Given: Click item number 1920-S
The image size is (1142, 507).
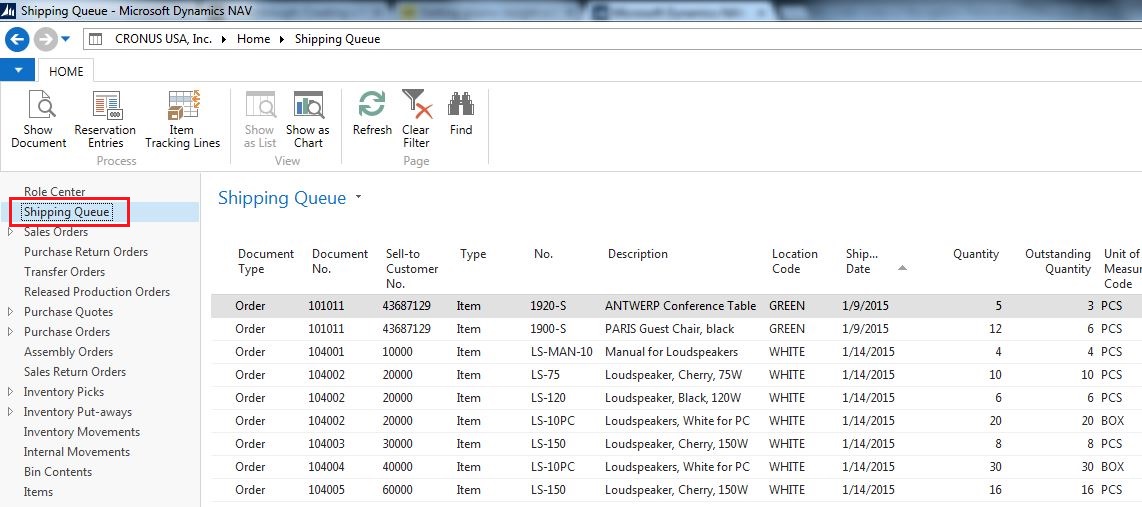Looking at the screenshot, I should click(x=548, y=306).
